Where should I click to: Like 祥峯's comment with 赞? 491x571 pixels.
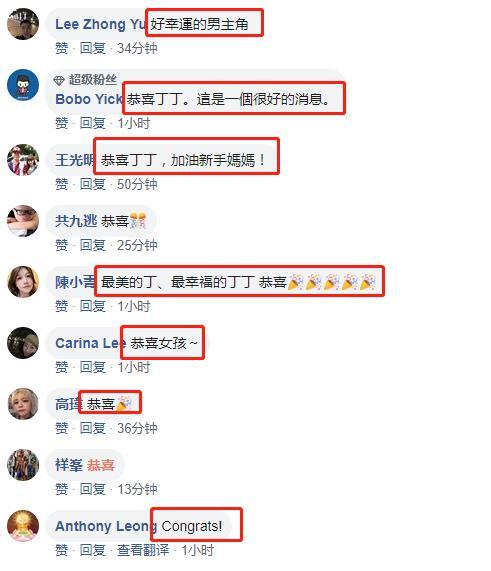click(62, 489)
